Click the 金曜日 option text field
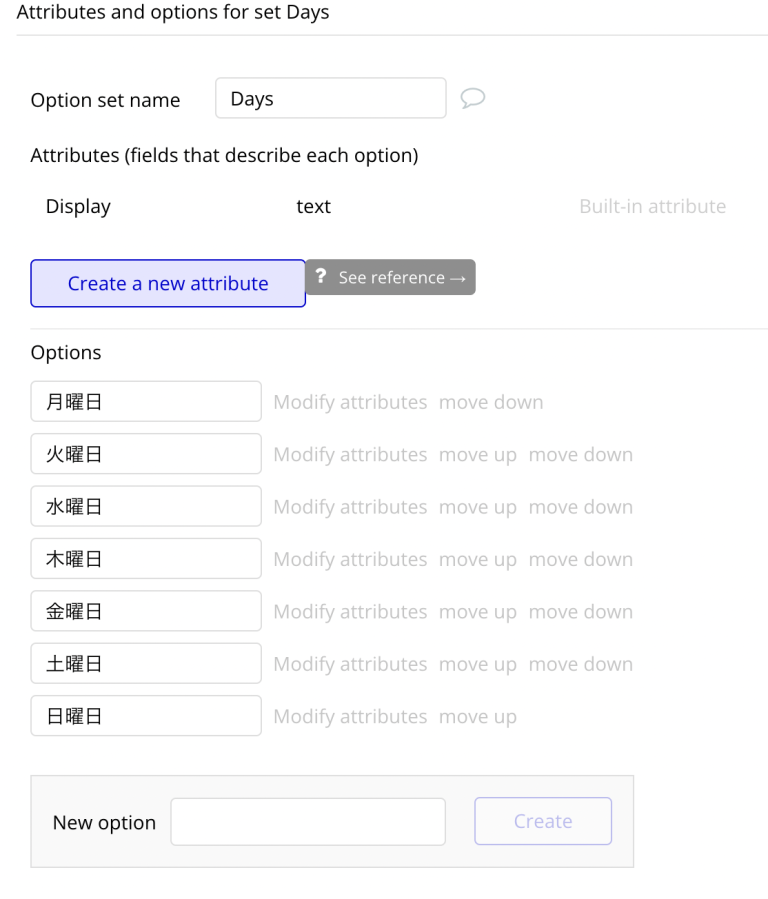The image size is (768, 899). 145,611
